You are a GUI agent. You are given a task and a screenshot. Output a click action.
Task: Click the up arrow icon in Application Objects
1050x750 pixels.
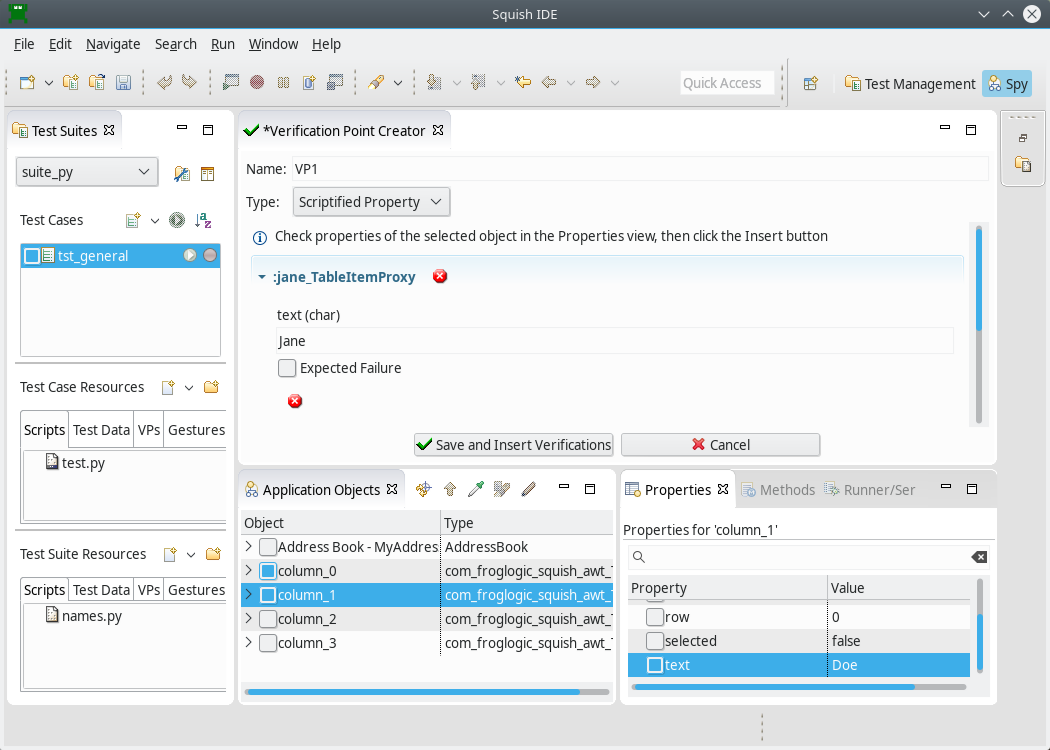point(450,490)
